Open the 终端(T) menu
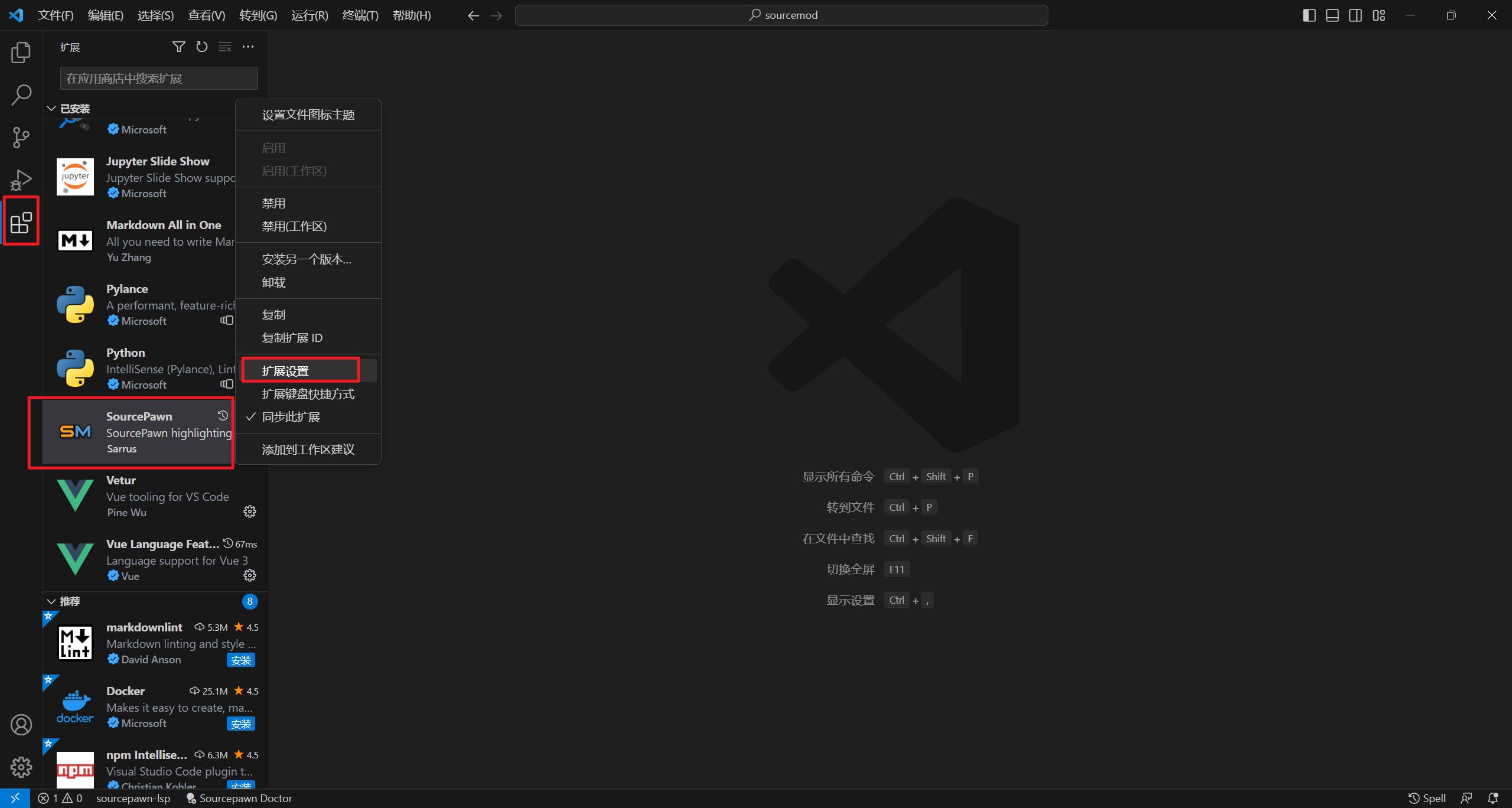Screen dimensions: 1512x808 (360, 15)
